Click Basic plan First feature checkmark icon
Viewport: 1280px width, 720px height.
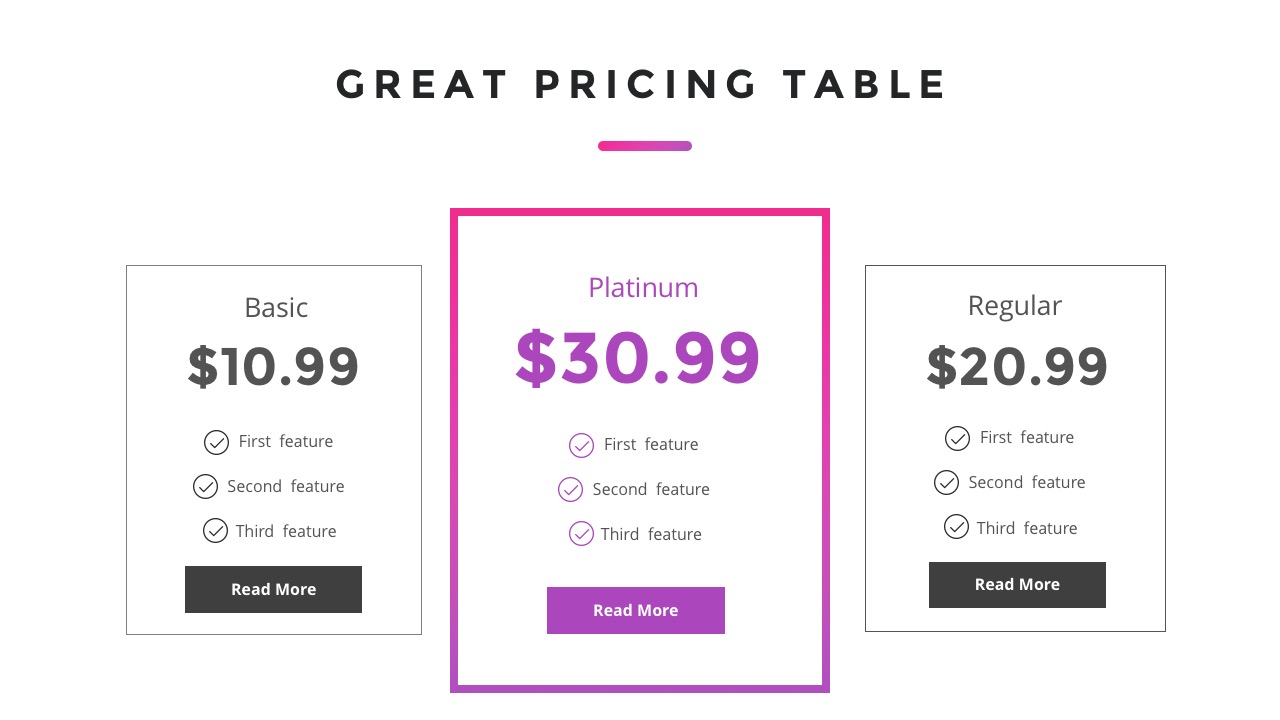click(216, 442)
